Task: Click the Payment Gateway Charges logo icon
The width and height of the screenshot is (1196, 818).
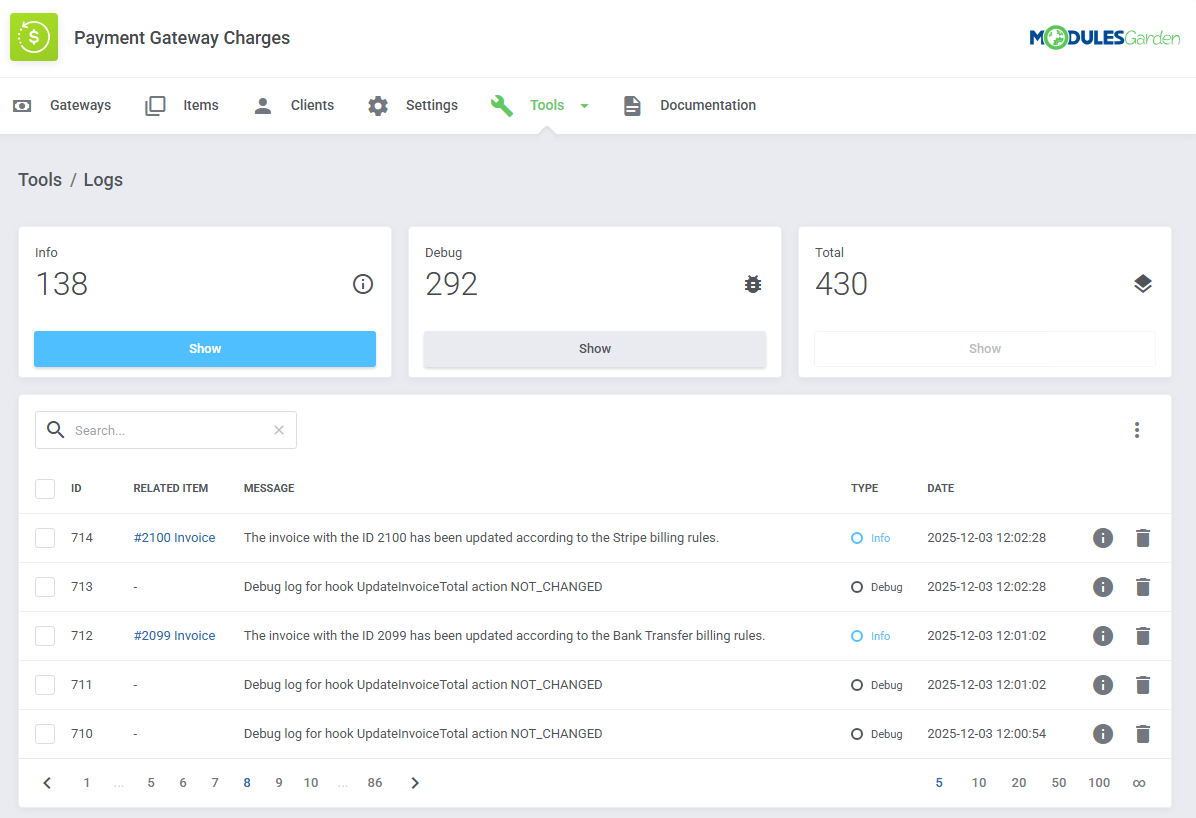Action: (34, 38)
